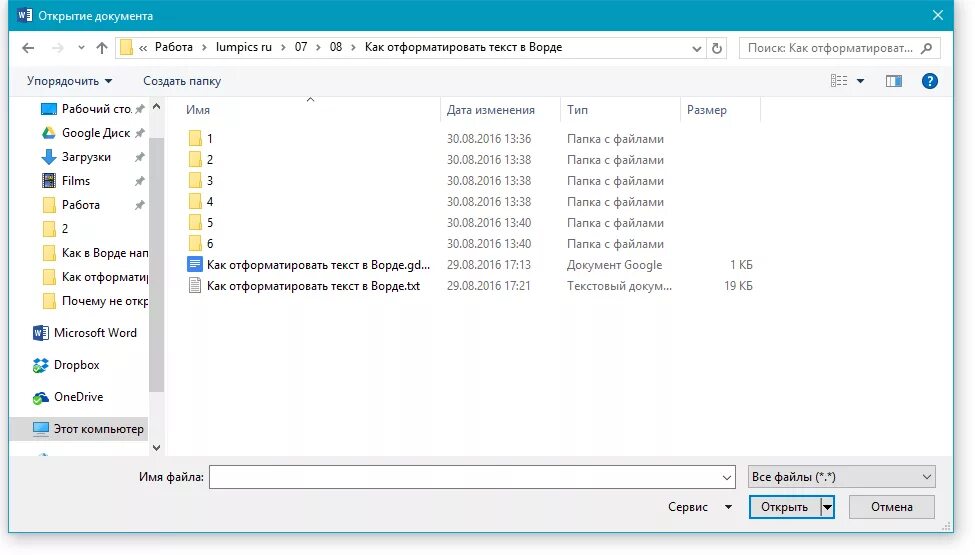Expand the address bar history dropdown
The height and width of the screenshot is (555, 975).
coord(696,48)
